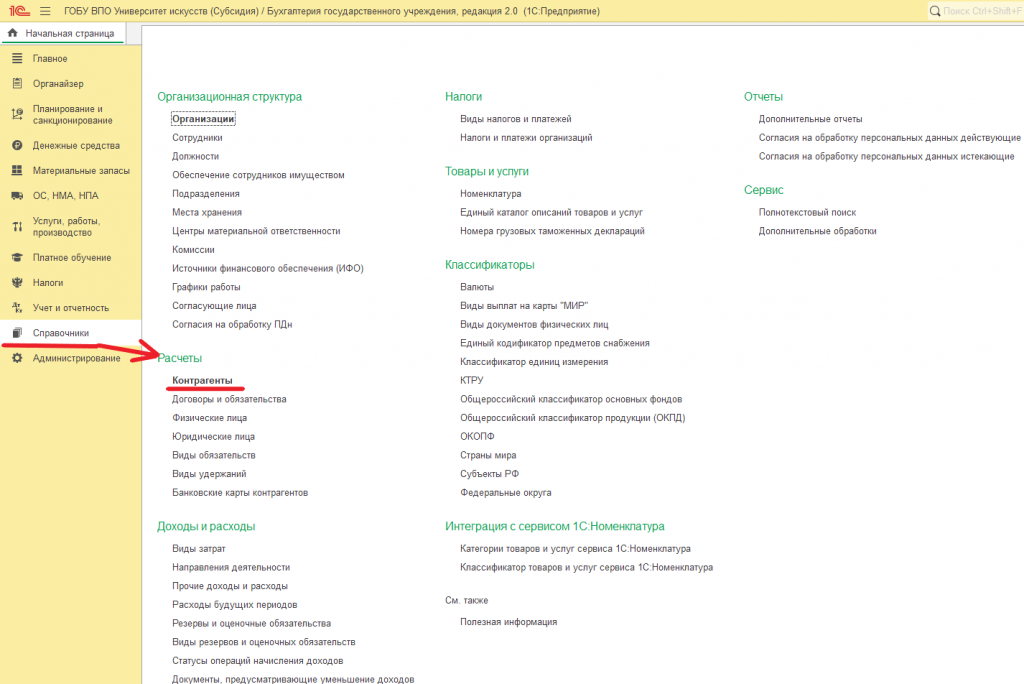Open Банковские карты контрагентов link

pyautogui.click(x=240, y=493)
